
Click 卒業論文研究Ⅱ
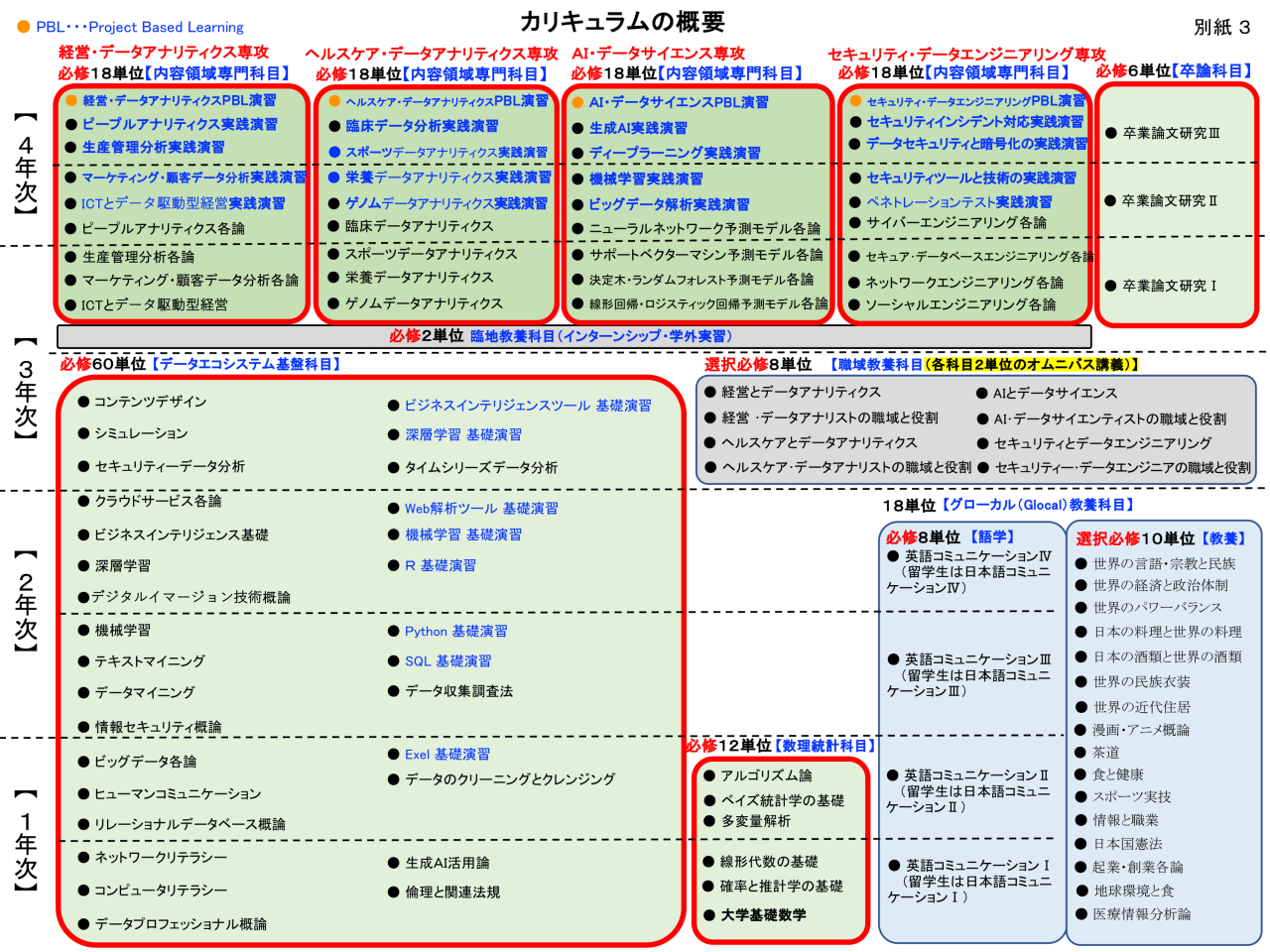pyautogui.click(x=1170, y=200)
